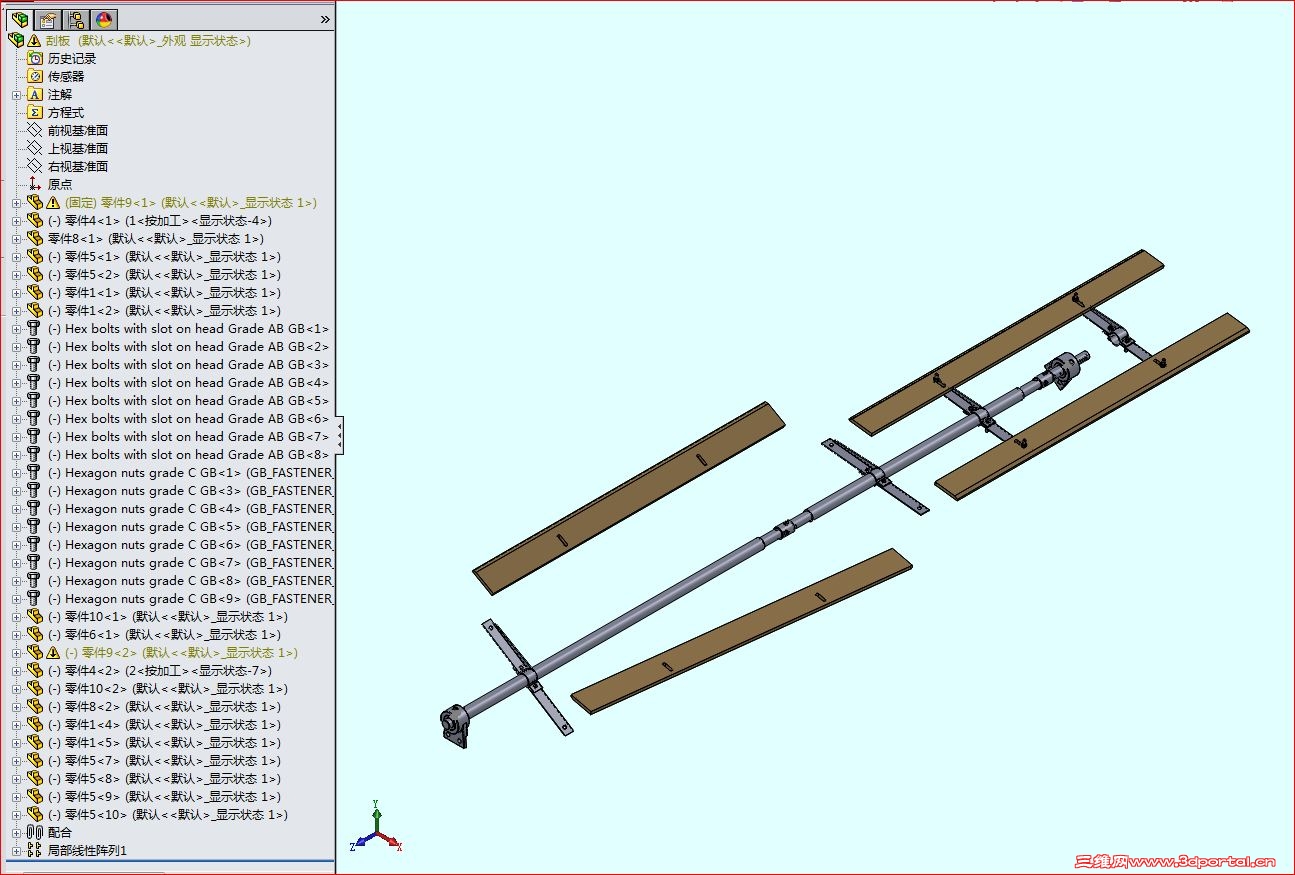Expand the 零件10<2> component node
Viewport: 1295px width, 875px height.
point(16,689)
